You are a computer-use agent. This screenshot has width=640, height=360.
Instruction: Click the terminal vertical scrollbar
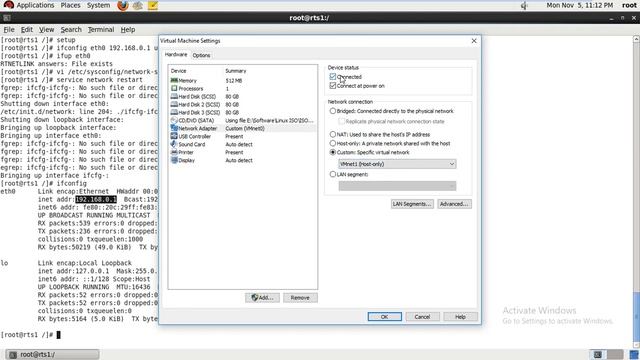pyautogui.click(x=636, y=192)
